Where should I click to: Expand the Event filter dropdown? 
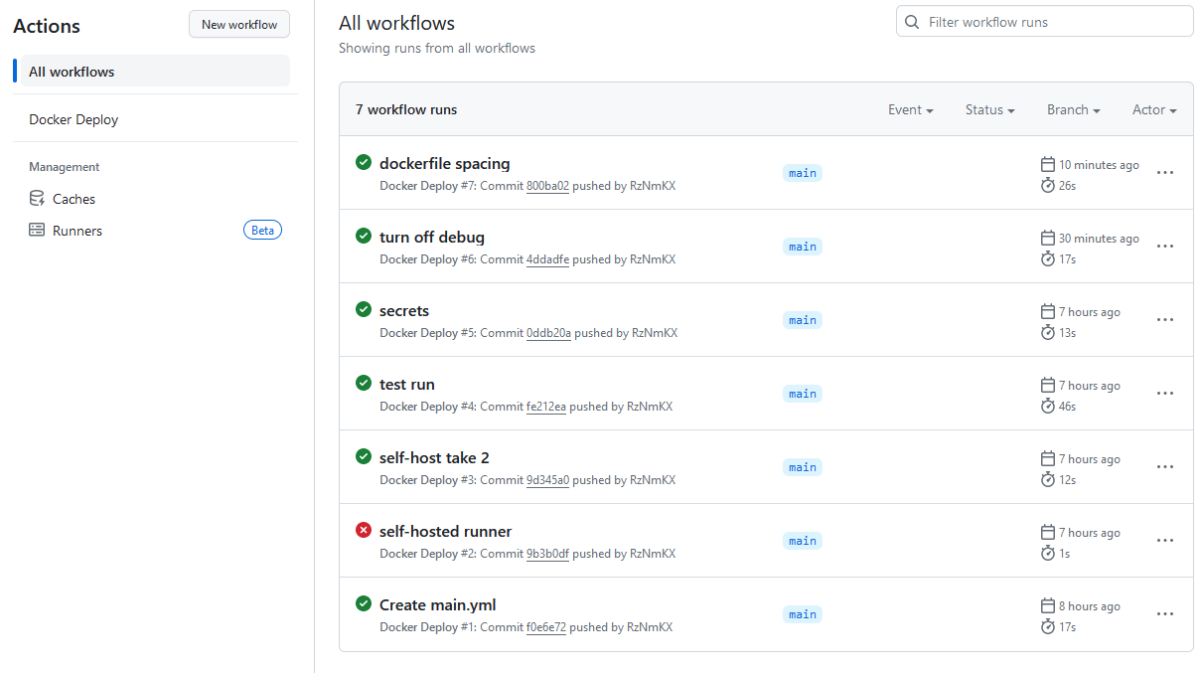click(x=910, y=110)
